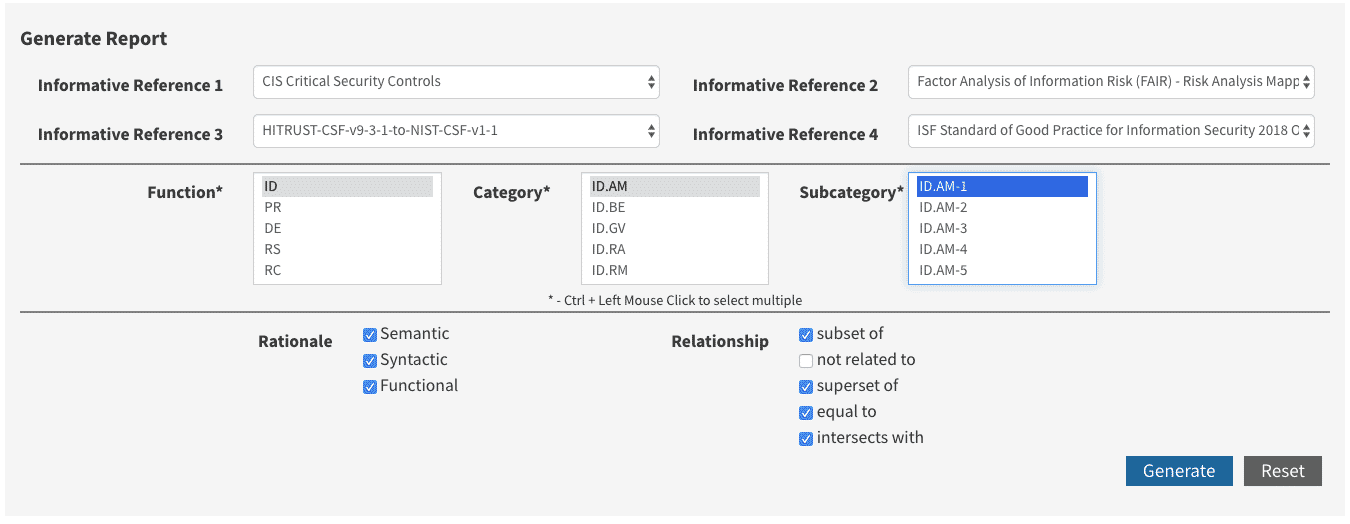Open Informative Reference 4 dropdown

click(x=1112, y=131)
